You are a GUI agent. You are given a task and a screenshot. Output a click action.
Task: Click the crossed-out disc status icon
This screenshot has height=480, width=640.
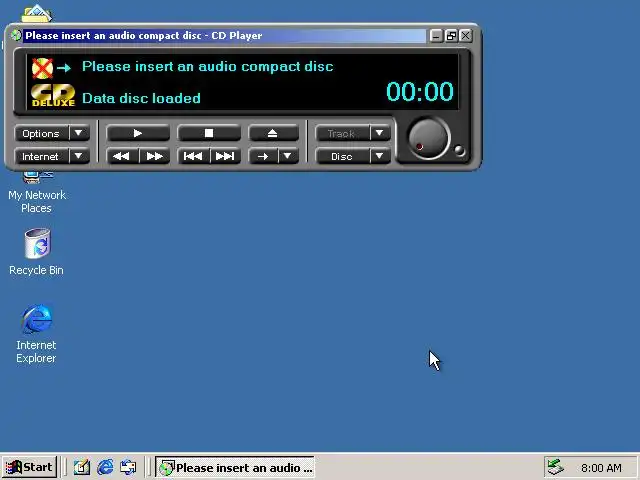(x=42, y=68)
